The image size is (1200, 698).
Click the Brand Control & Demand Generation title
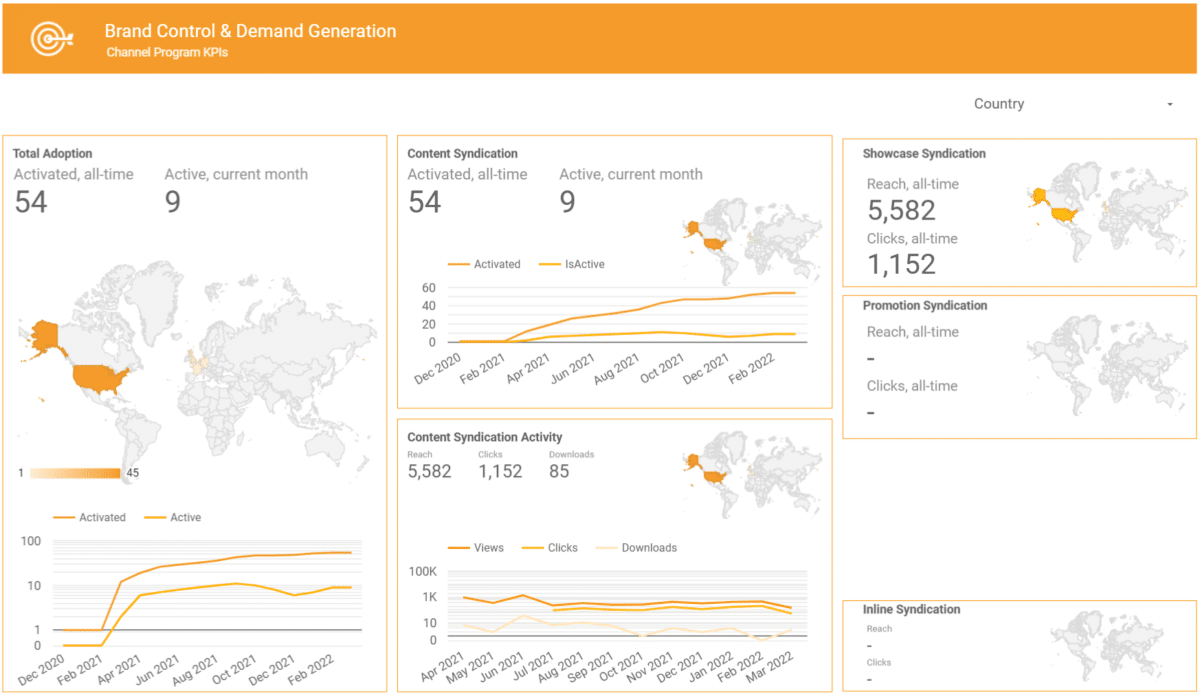(250, 31)
